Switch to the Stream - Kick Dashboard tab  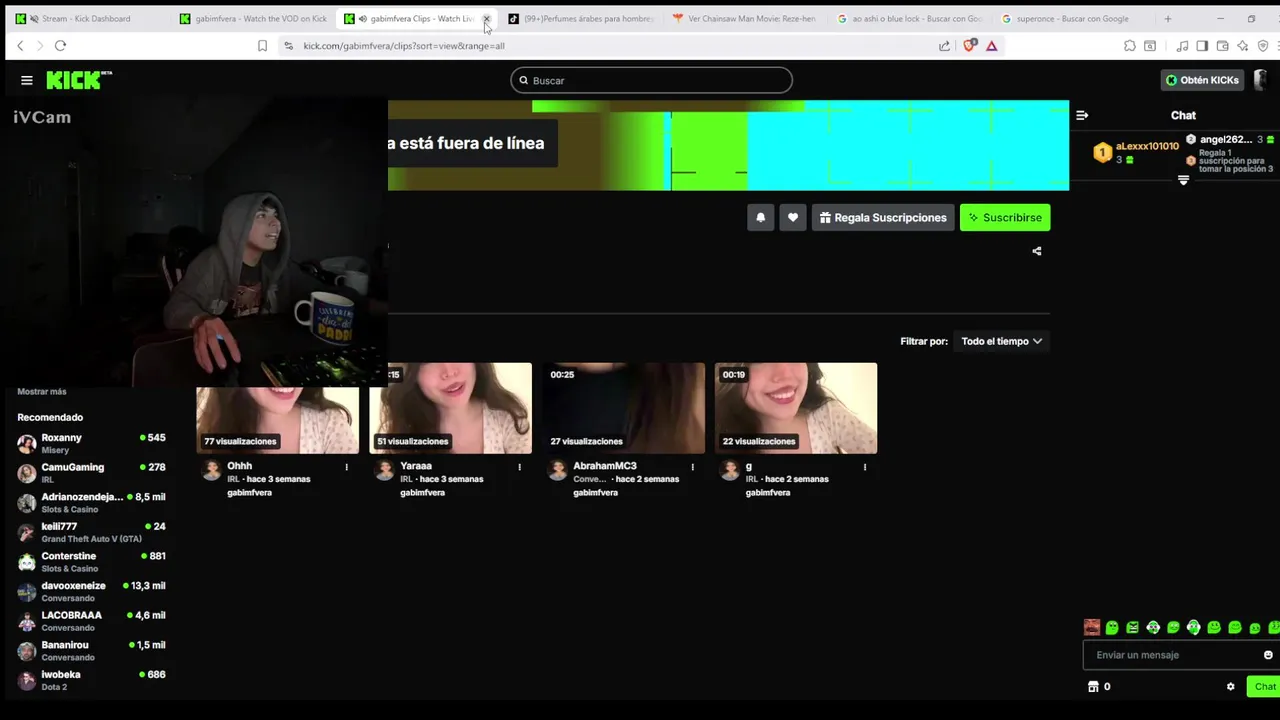(x=85, y=19)
